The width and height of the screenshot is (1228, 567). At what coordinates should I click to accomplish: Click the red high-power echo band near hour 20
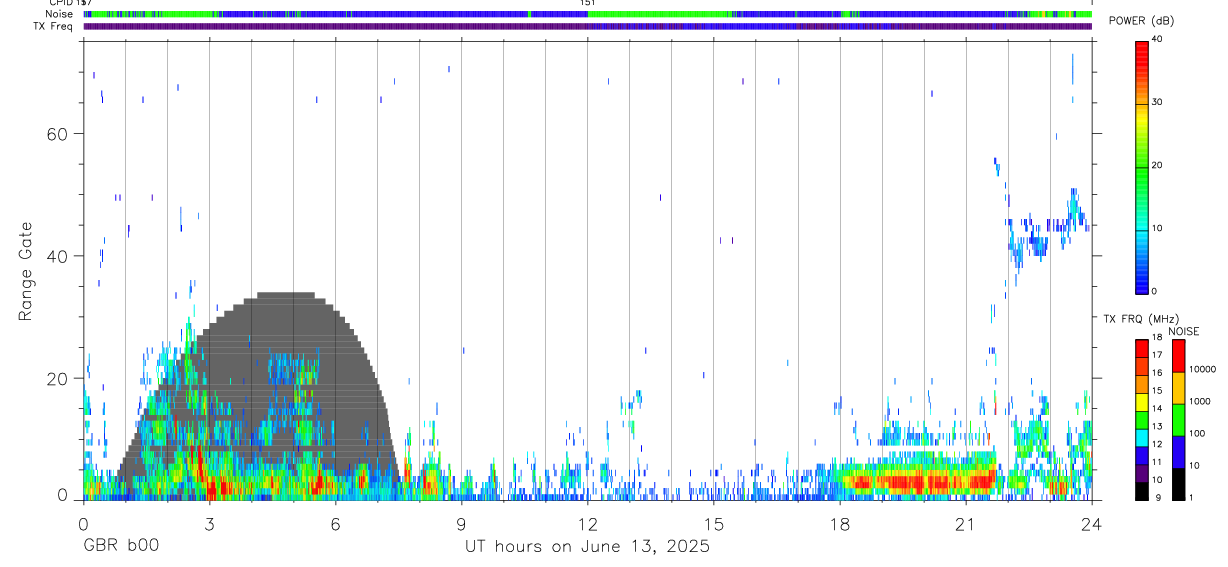pos(920,481)
